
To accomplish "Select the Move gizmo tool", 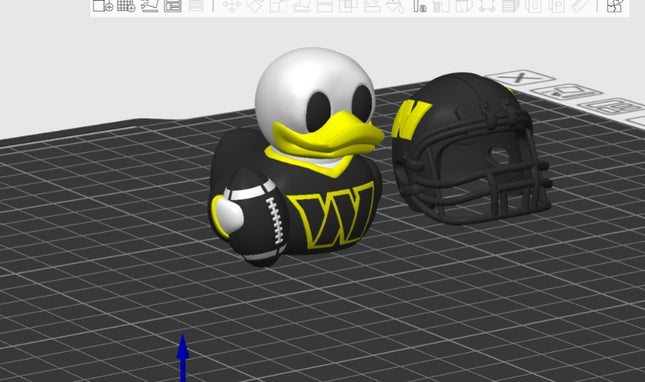I will (x=231, y=6).
